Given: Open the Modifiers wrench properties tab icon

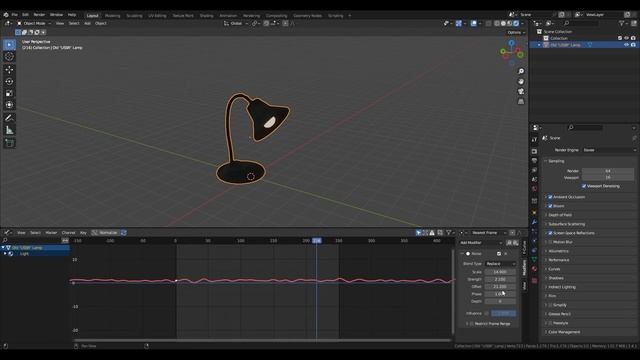Looking at the screenshot, I should click(534, 222).
